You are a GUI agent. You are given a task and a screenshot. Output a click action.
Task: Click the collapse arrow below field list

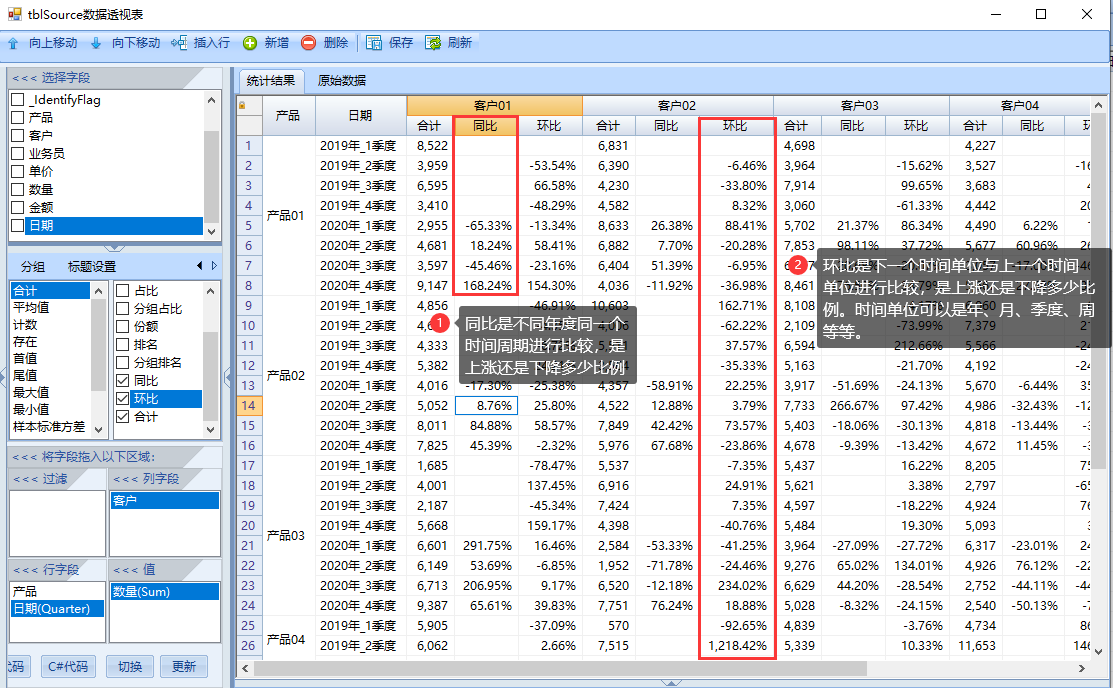pyautogui.click(x=114, y=249)
